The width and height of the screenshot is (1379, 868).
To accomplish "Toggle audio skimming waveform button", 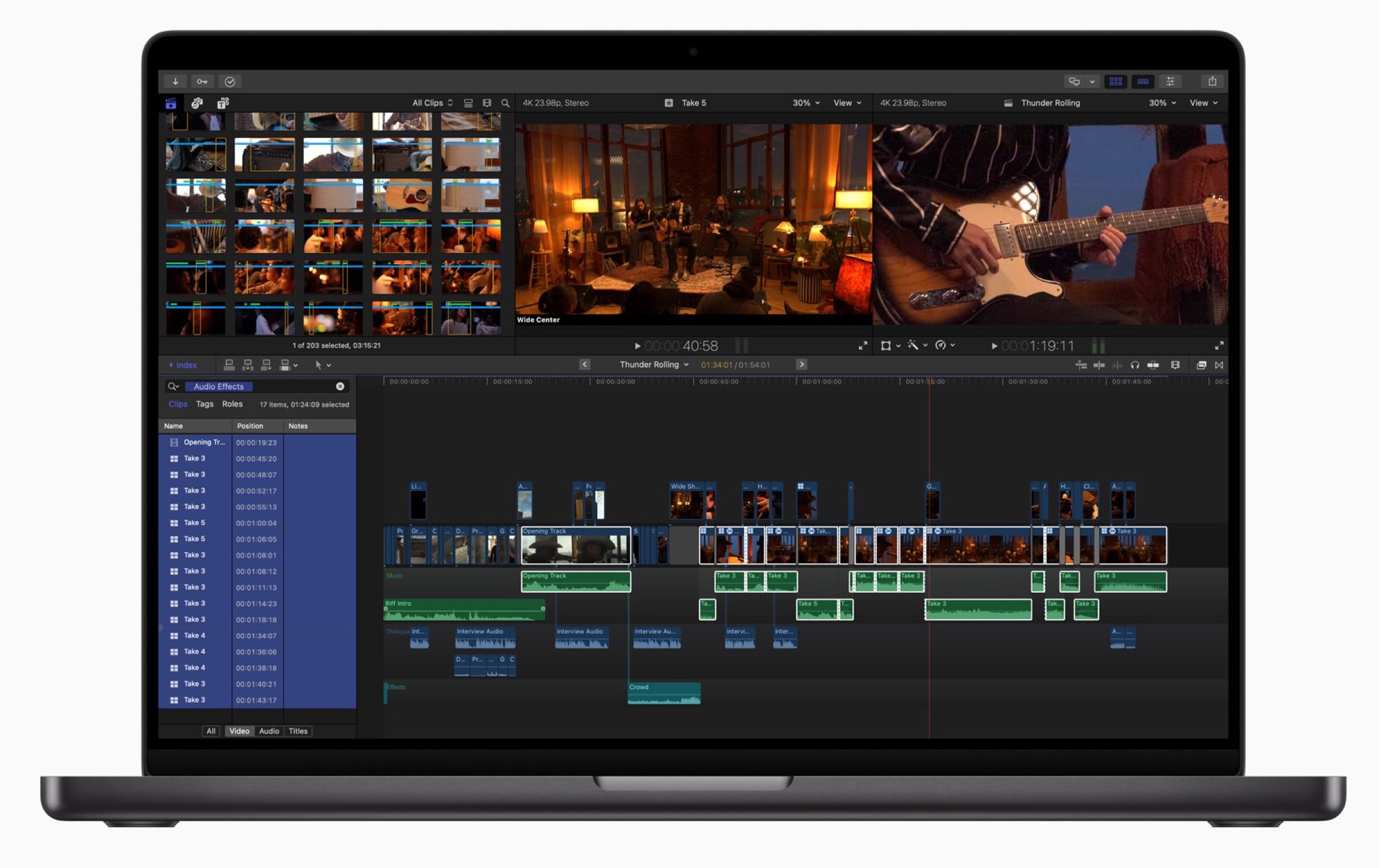I will click(1117, 365).
